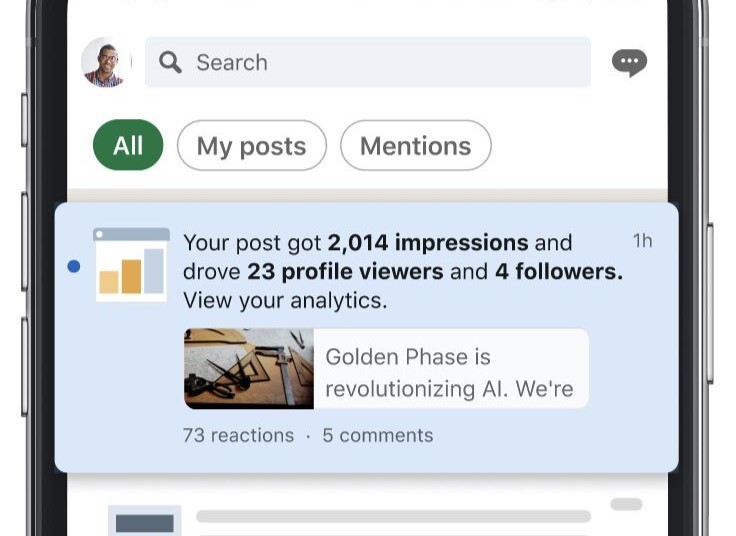Open the "Golden Phase is revolutionizing AI" preview text
The image size is (736, 536).
click(x=450, y=372)
